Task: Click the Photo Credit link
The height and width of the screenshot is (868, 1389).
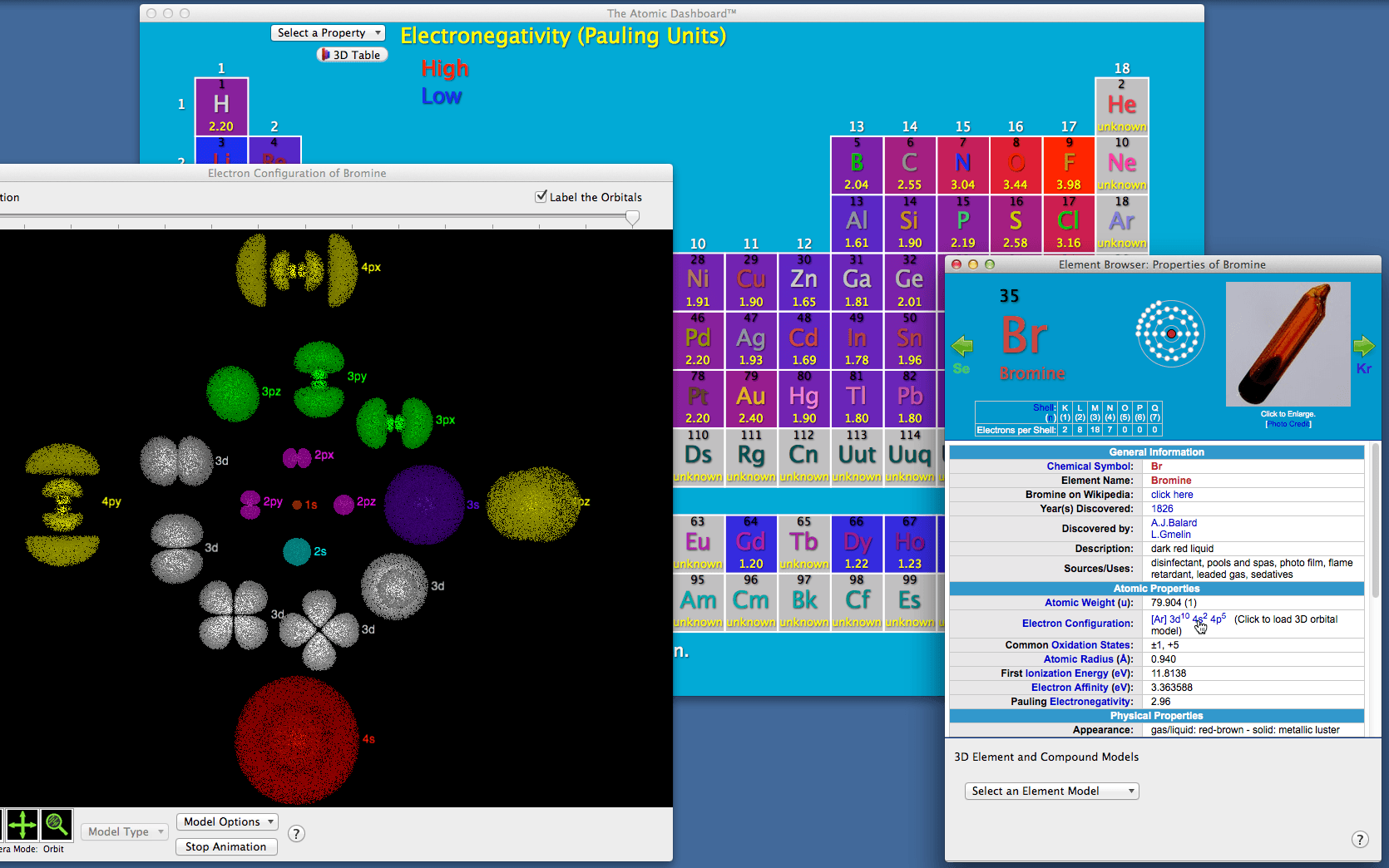Action: (x=1288, y=424)
